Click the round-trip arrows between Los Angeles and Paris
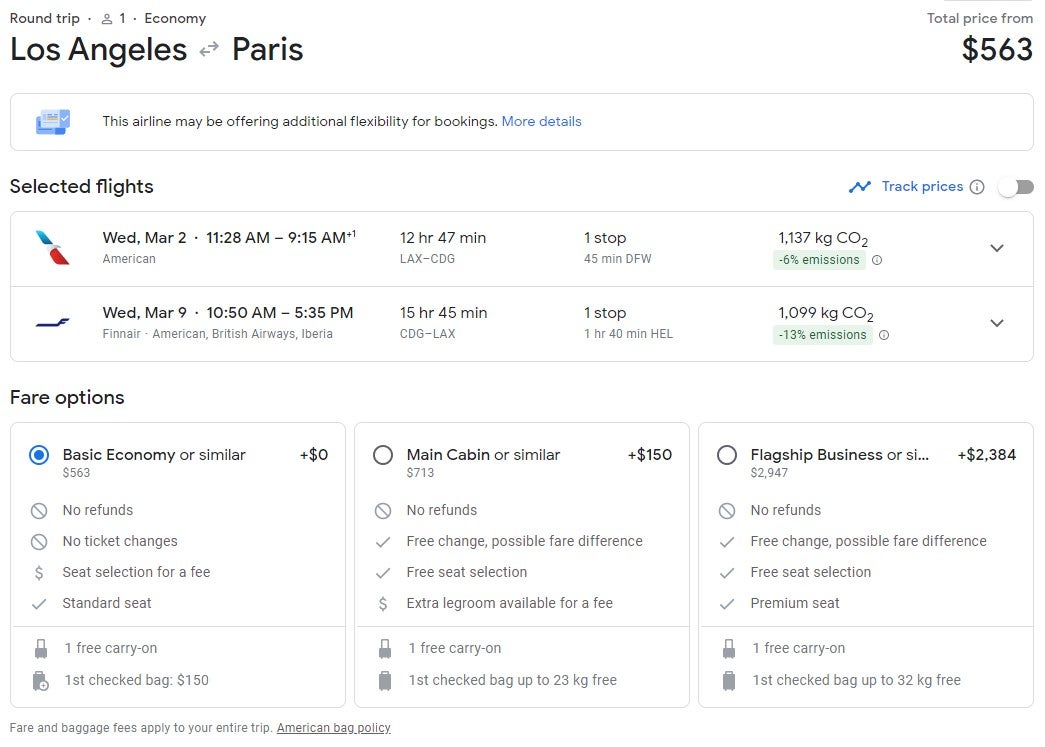 209,49
